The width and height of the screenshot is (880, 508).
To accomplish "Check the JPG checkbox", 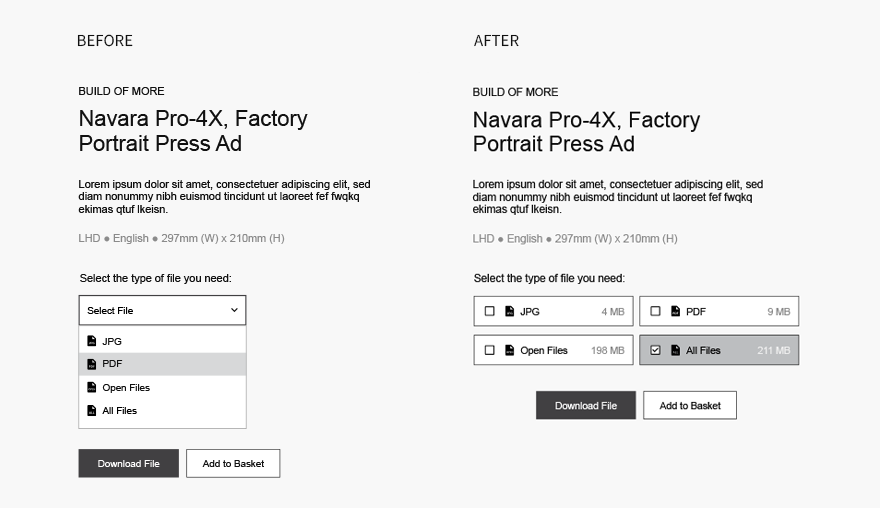I will (489, 311).
